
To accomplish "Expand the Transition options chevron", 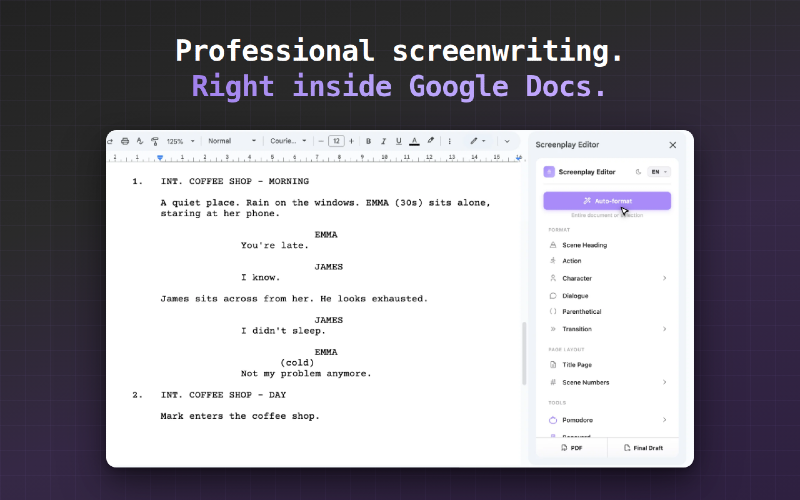I will (x=664, y=329).
